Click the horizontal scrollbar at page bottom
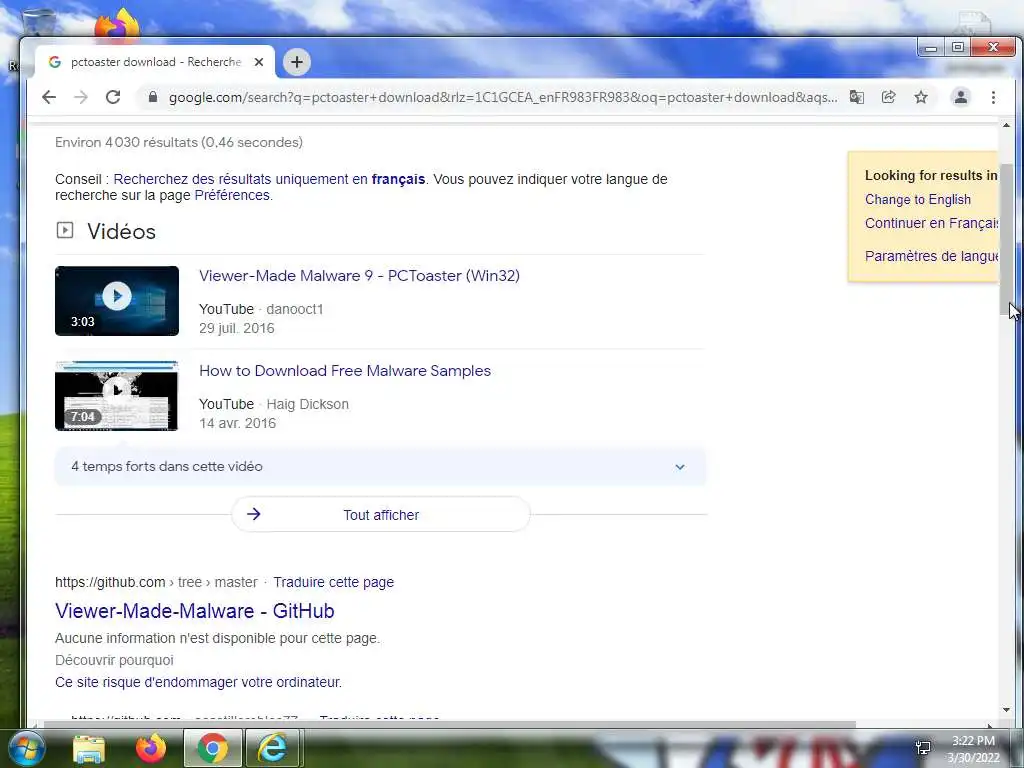The height and width of the screenshot is (768, 1024). pyautogui.click(x=449, y=724)
